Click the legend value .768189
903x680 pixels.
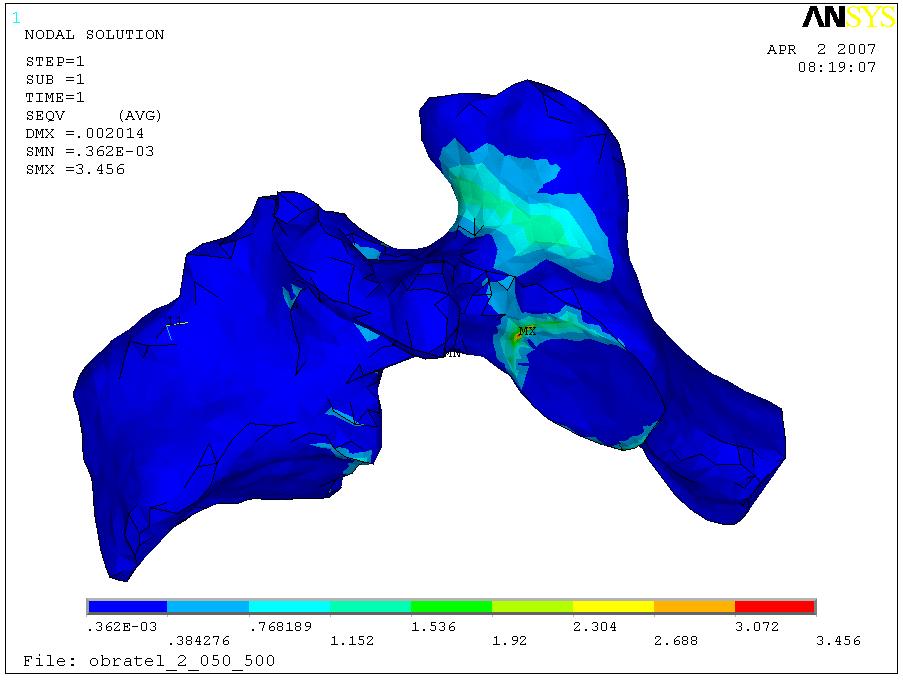[x=280, y=627]
